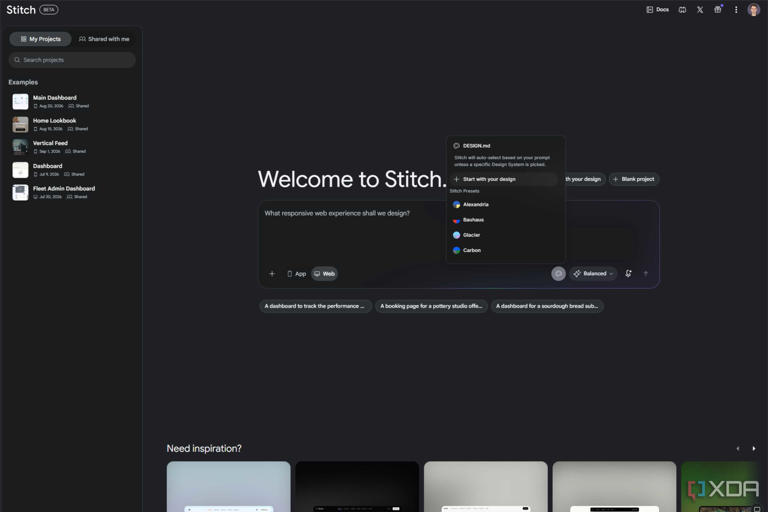Click the DESIGN.md header in popup

(472, 146)
